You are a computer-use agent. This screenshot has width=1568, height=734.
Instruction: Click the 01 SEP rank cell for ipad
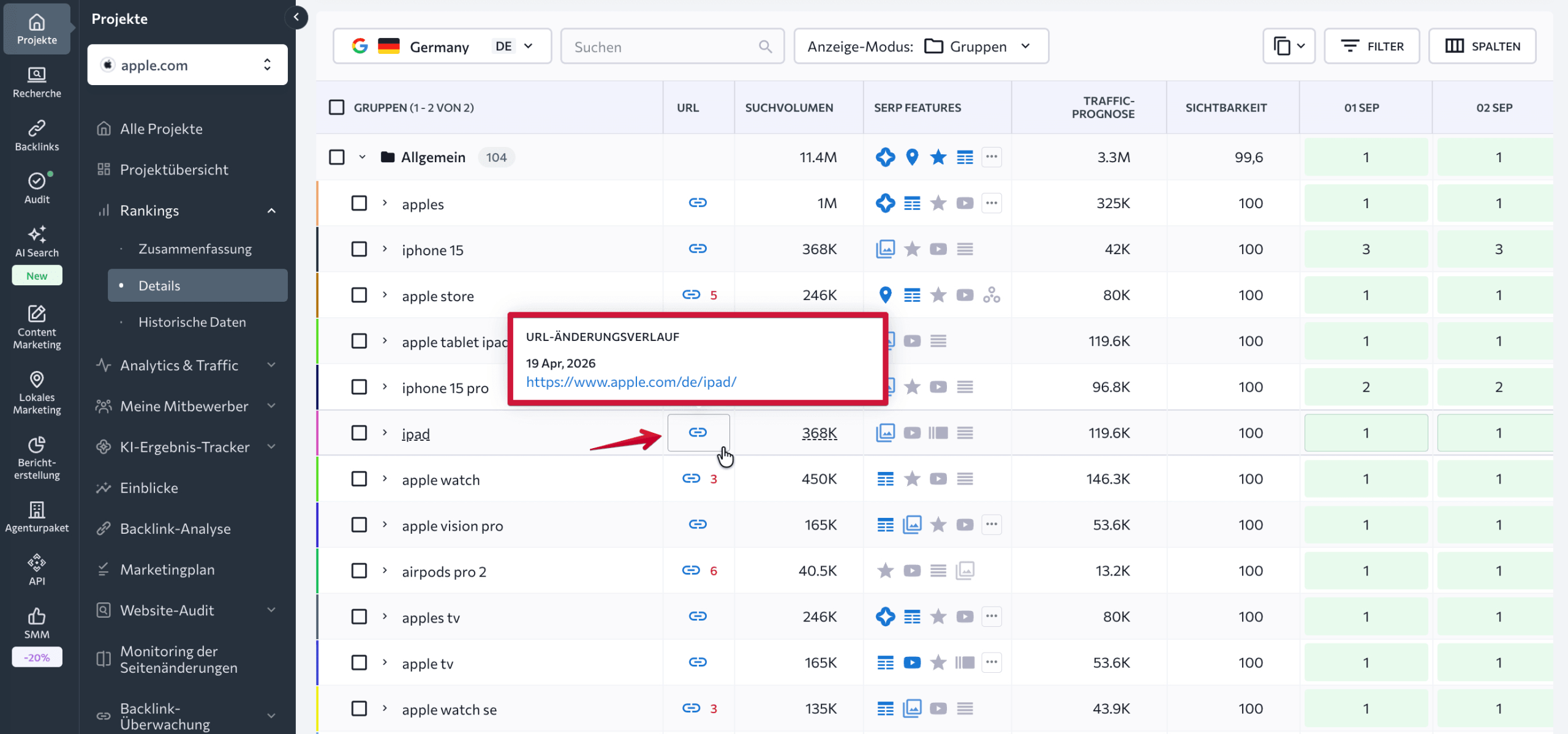[x=1366, y=432]
